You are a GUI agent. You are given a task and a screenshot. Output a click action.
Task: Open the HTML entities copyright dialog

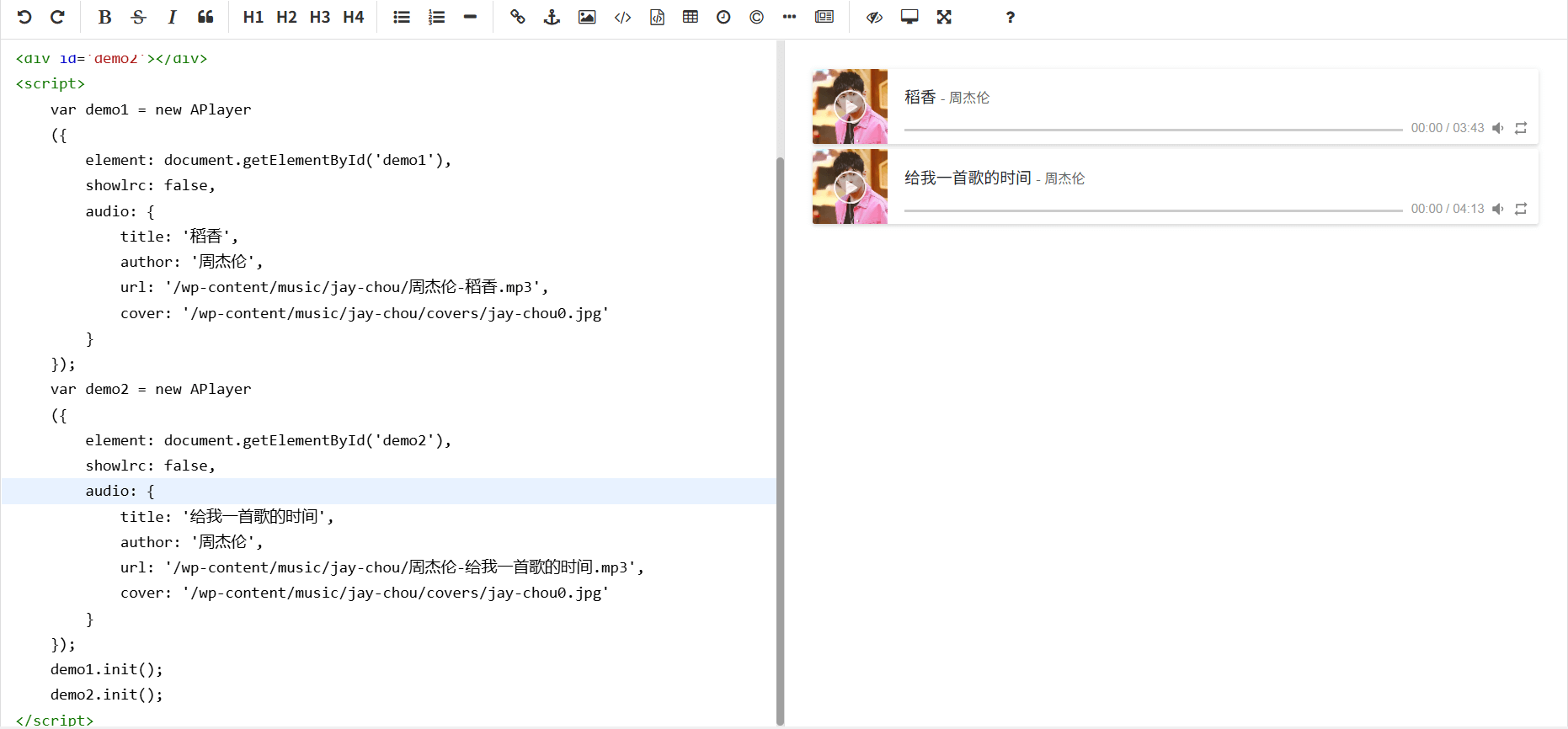tap(756, 17)
